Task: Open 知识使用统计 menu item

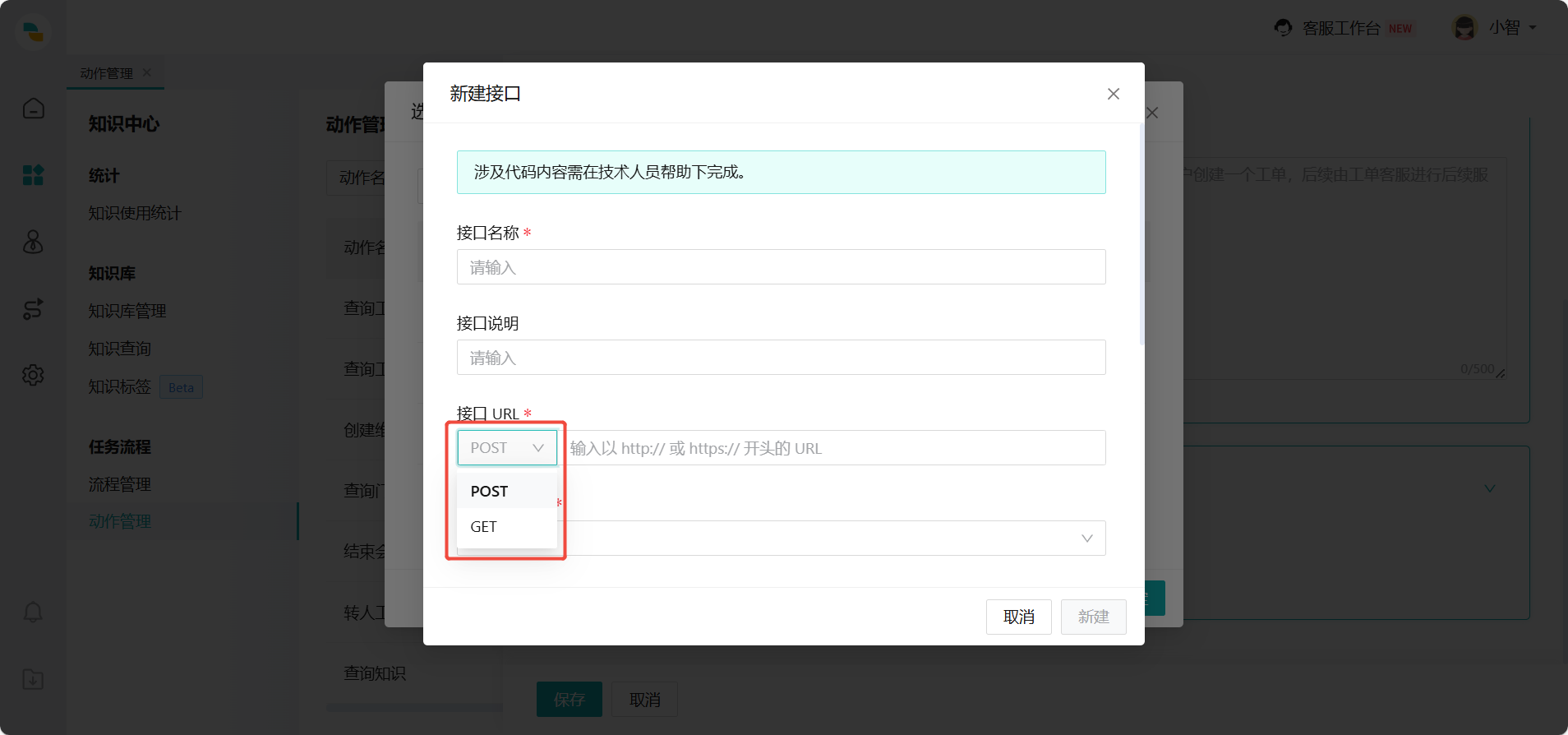Action: coord(135,213)
